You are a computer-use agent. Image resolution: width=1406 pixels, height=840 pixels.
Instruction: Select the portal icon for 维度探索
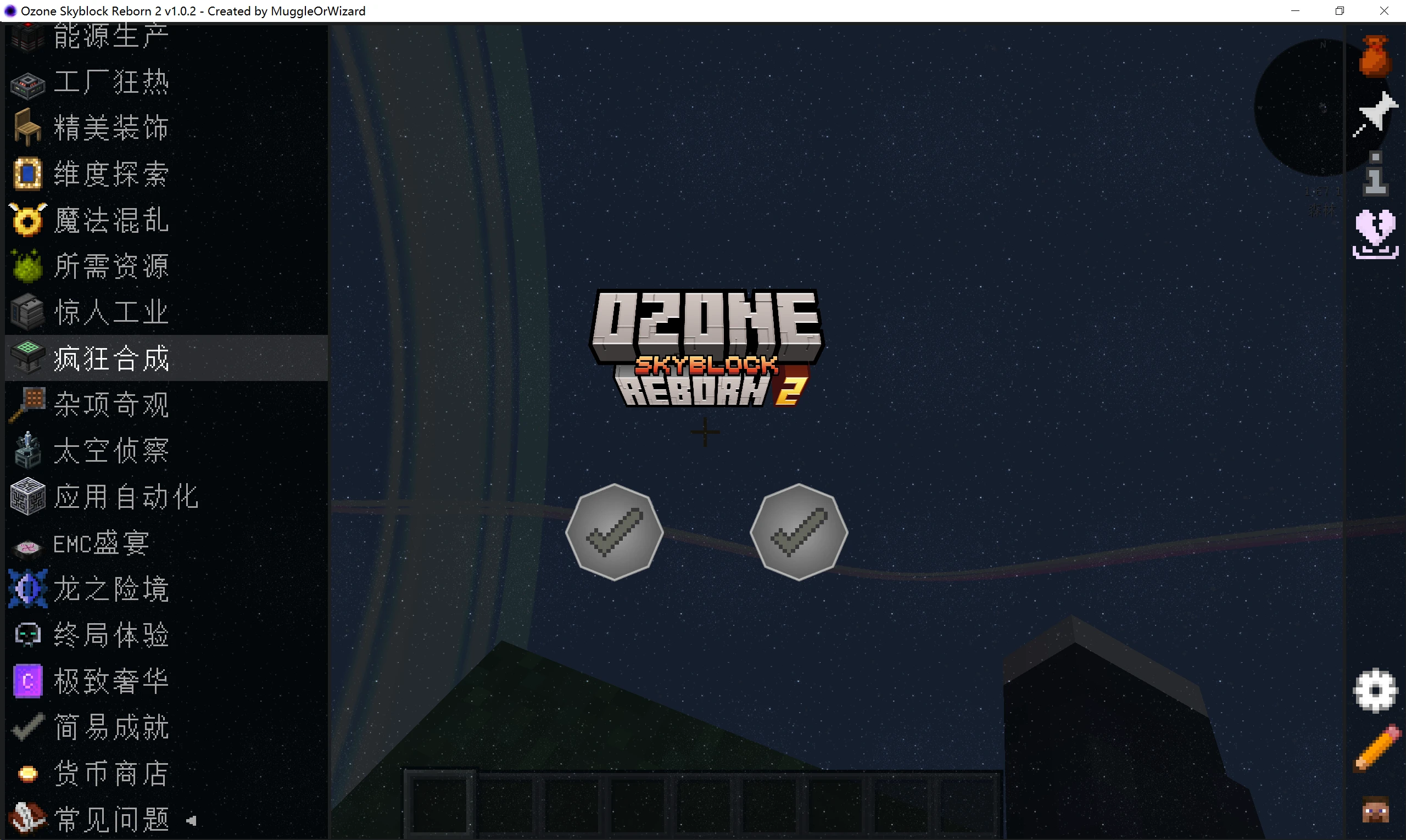tap(27, 174)
